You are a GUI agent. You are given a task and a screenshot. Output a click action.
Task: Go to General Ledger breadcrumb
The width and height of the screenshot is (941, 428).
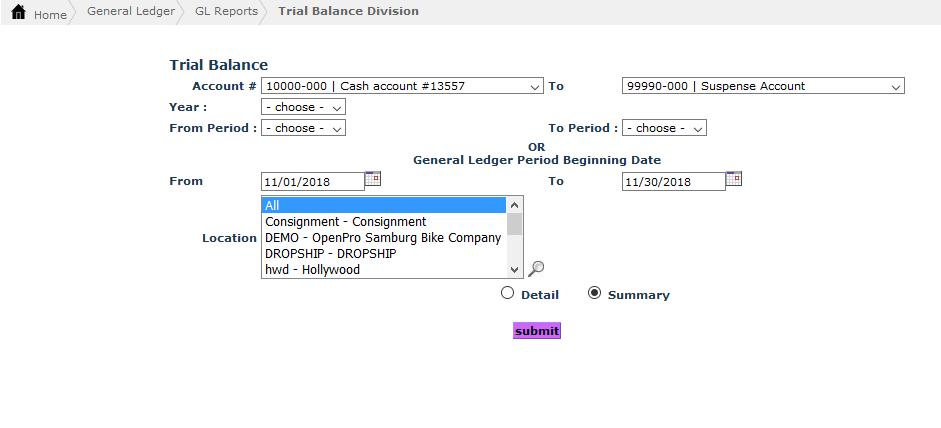point(130,12)
